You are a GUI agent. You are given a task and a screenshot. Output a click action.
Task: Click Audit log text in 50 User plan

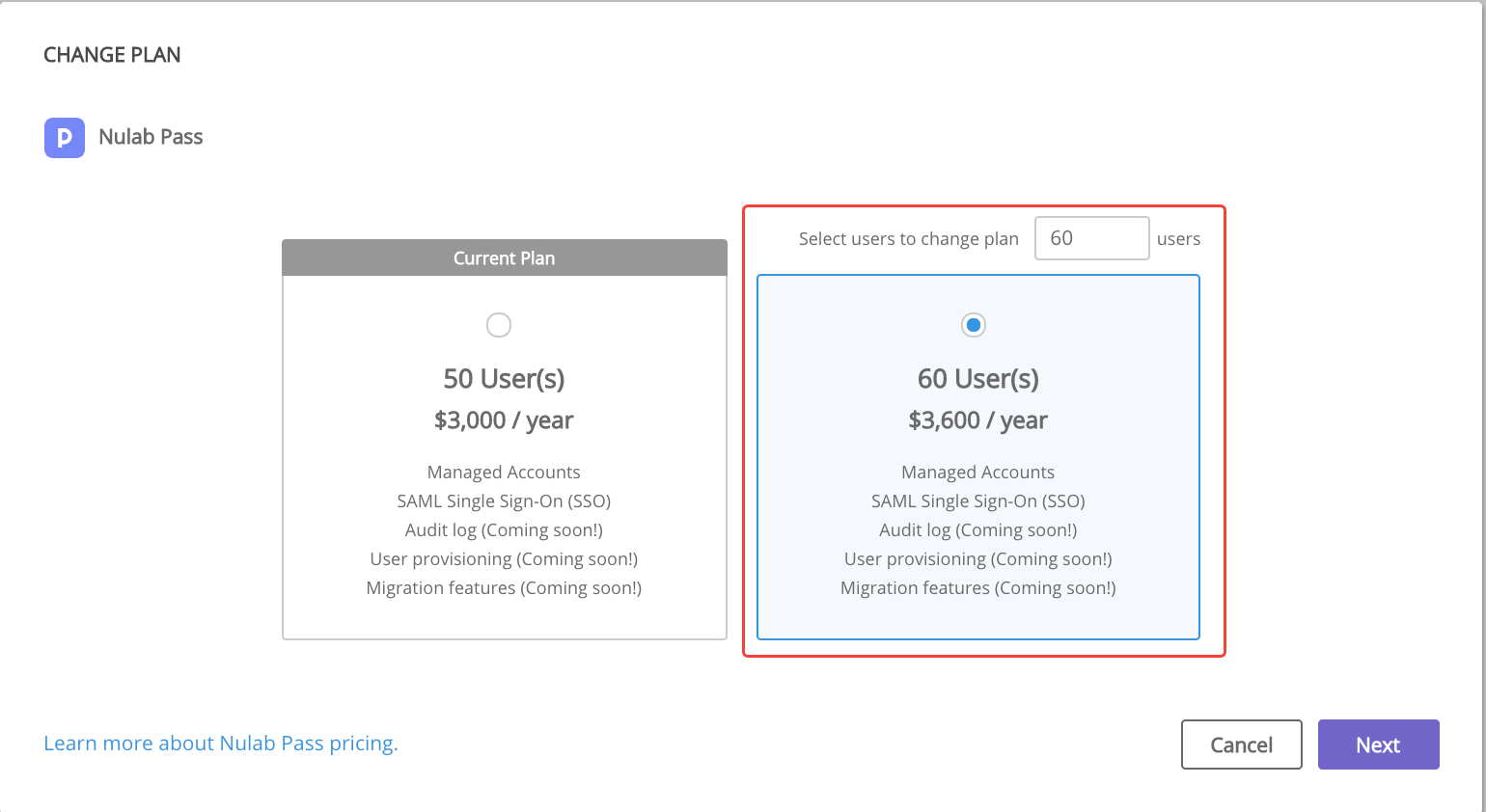click(x=504, y=530)
